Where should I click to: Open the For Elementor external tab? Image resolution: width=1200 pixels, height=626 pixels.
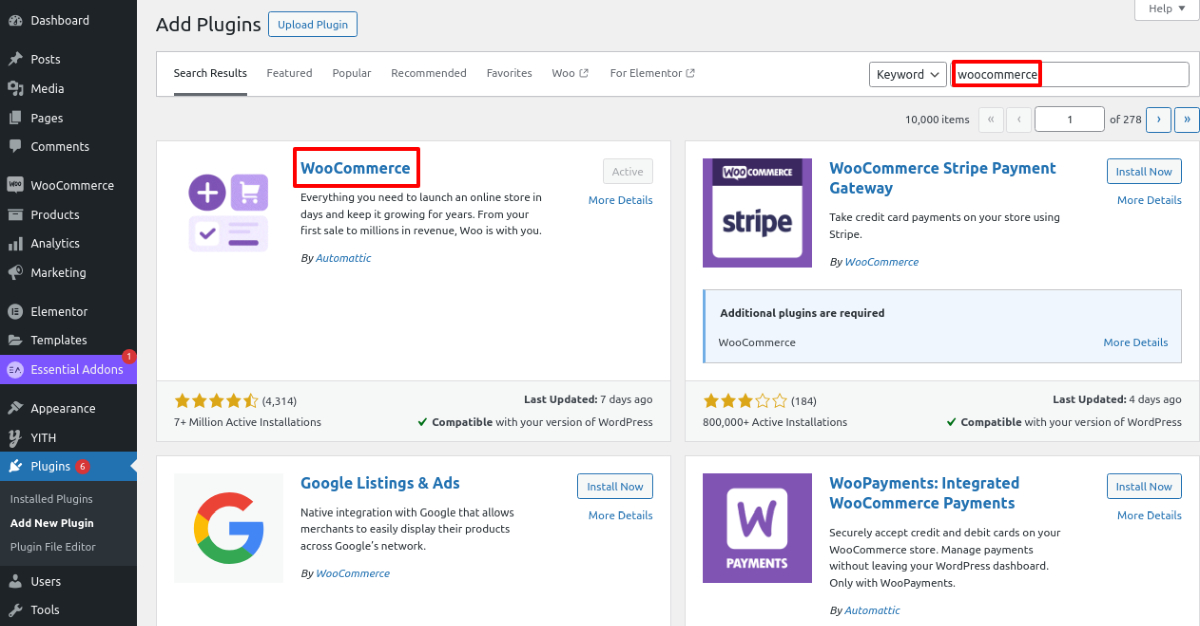point(652,73)
